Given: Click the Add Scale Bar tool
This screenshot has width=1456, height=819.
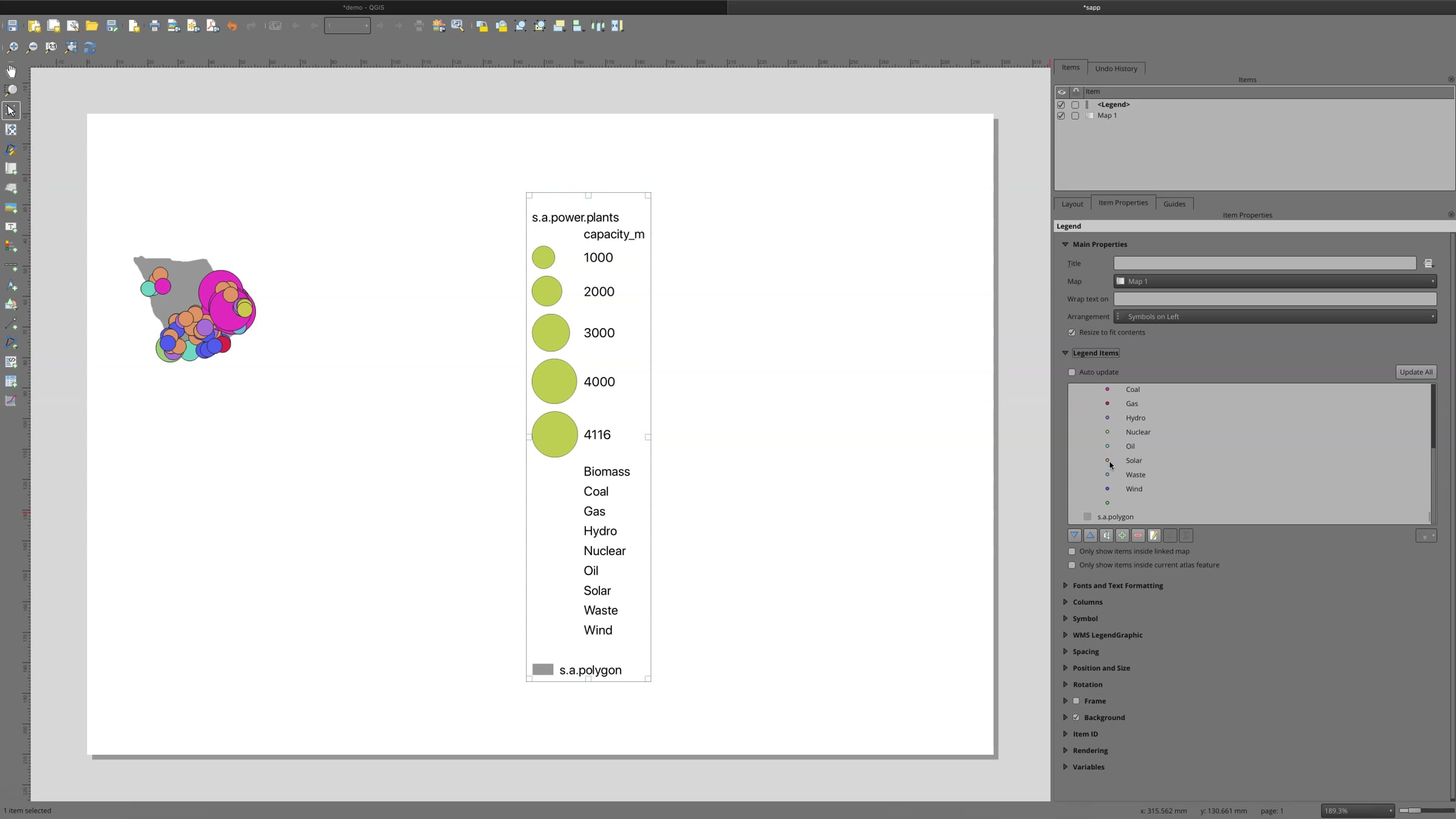Looking at the screenshot, I should coord(11,266).
